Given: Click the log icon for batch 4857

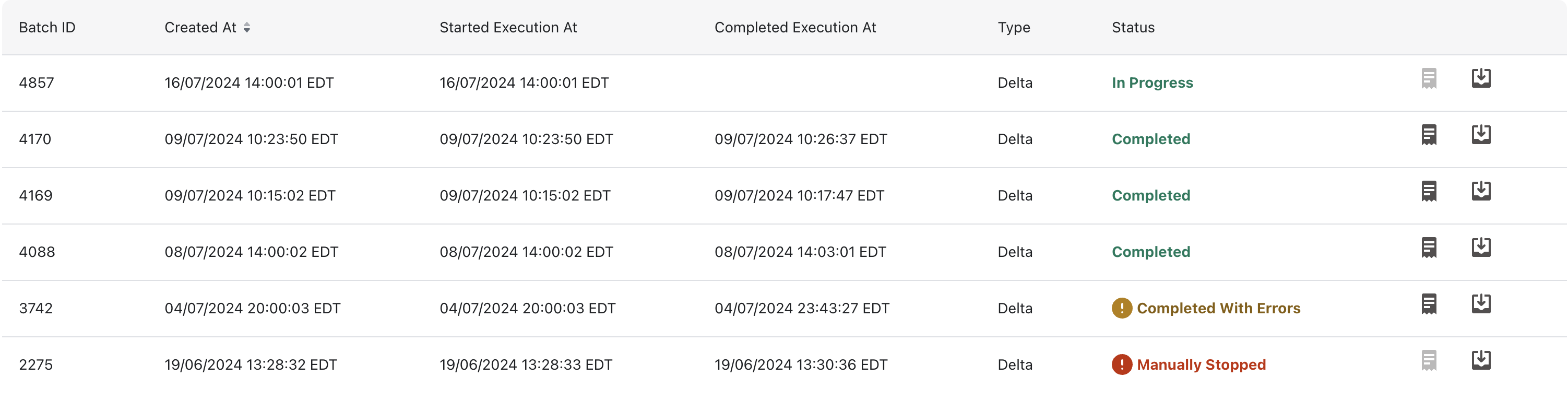Looking at the screenshot, I should click(1429, 78).
